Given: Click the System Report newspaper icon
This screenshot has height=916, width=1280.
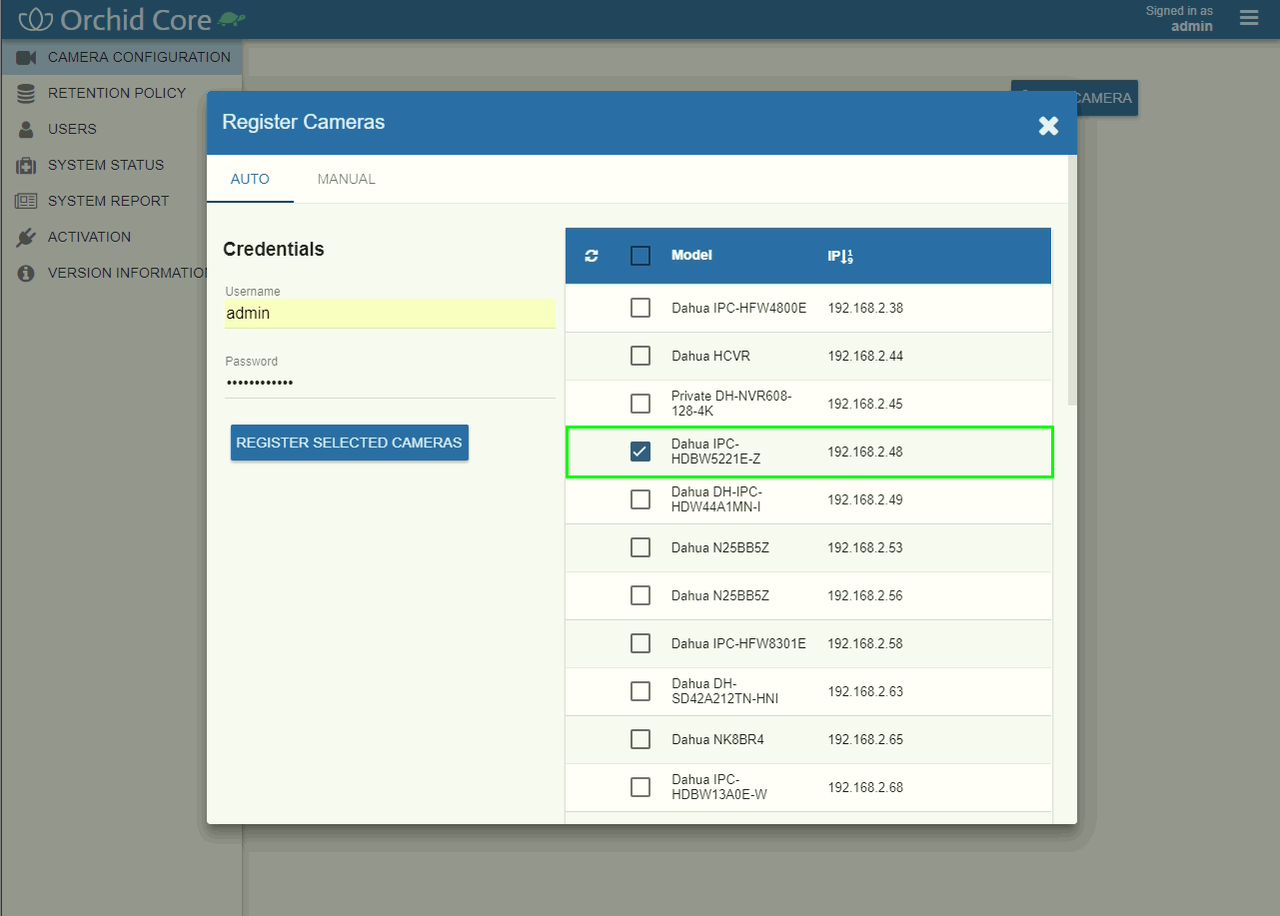Looking at the screenshot, I should pos(26,201).
